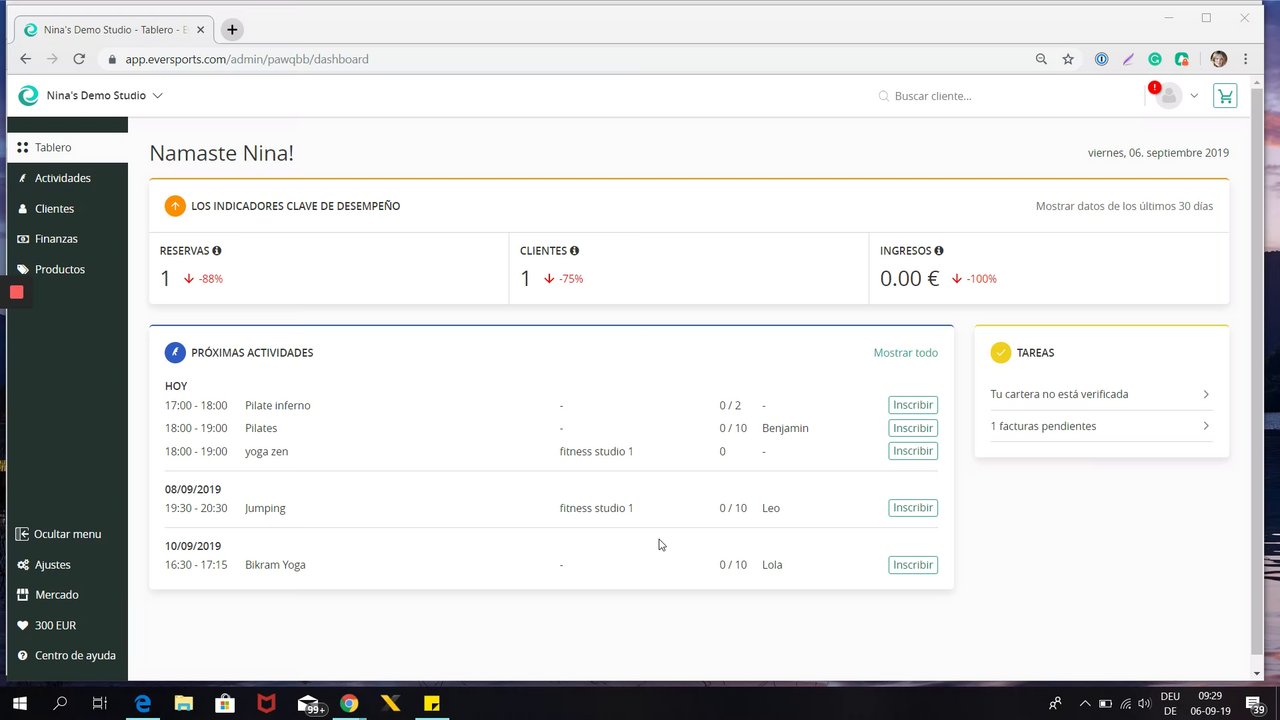Screen dimensions: 1280x720
Task: Click the yellow Tareas checkmark icon
Action: tap(1001, 352)
